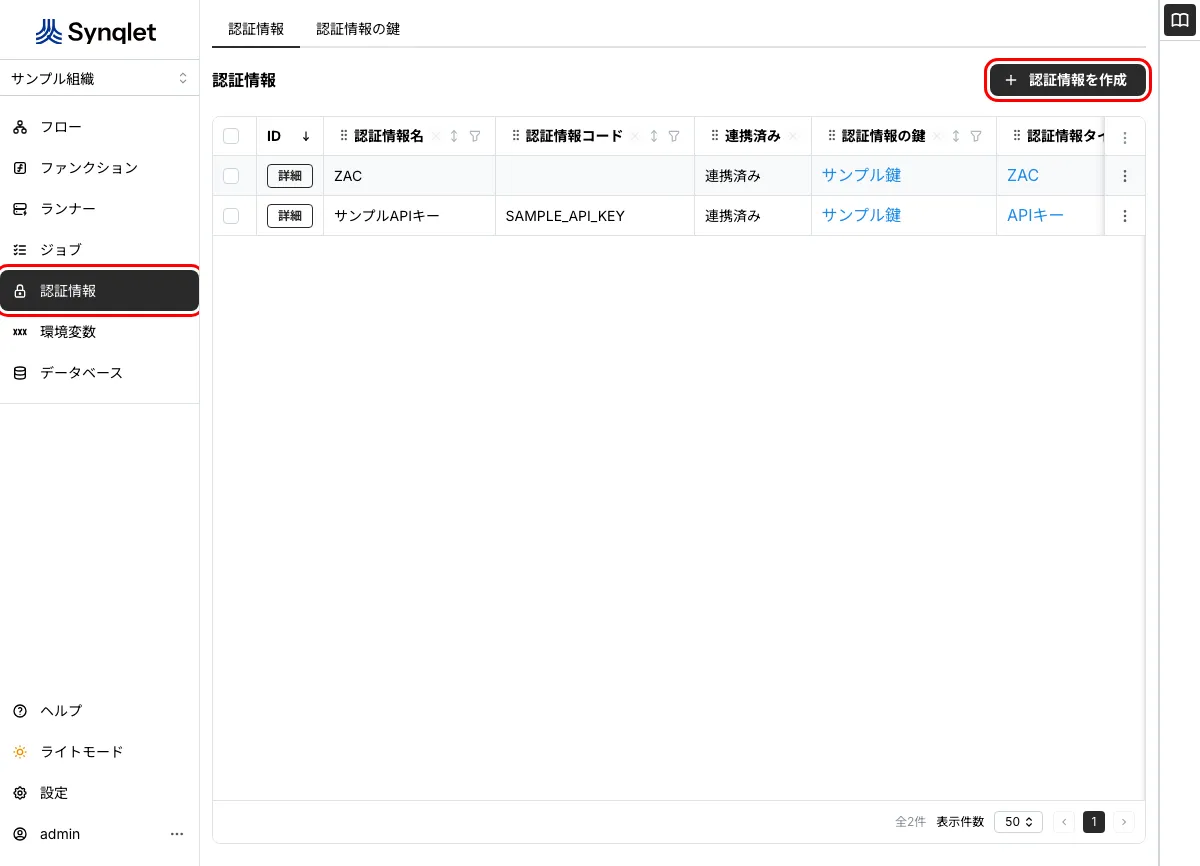Click 詳細 button for サンプルAPIキー row

tap(290, 216)
